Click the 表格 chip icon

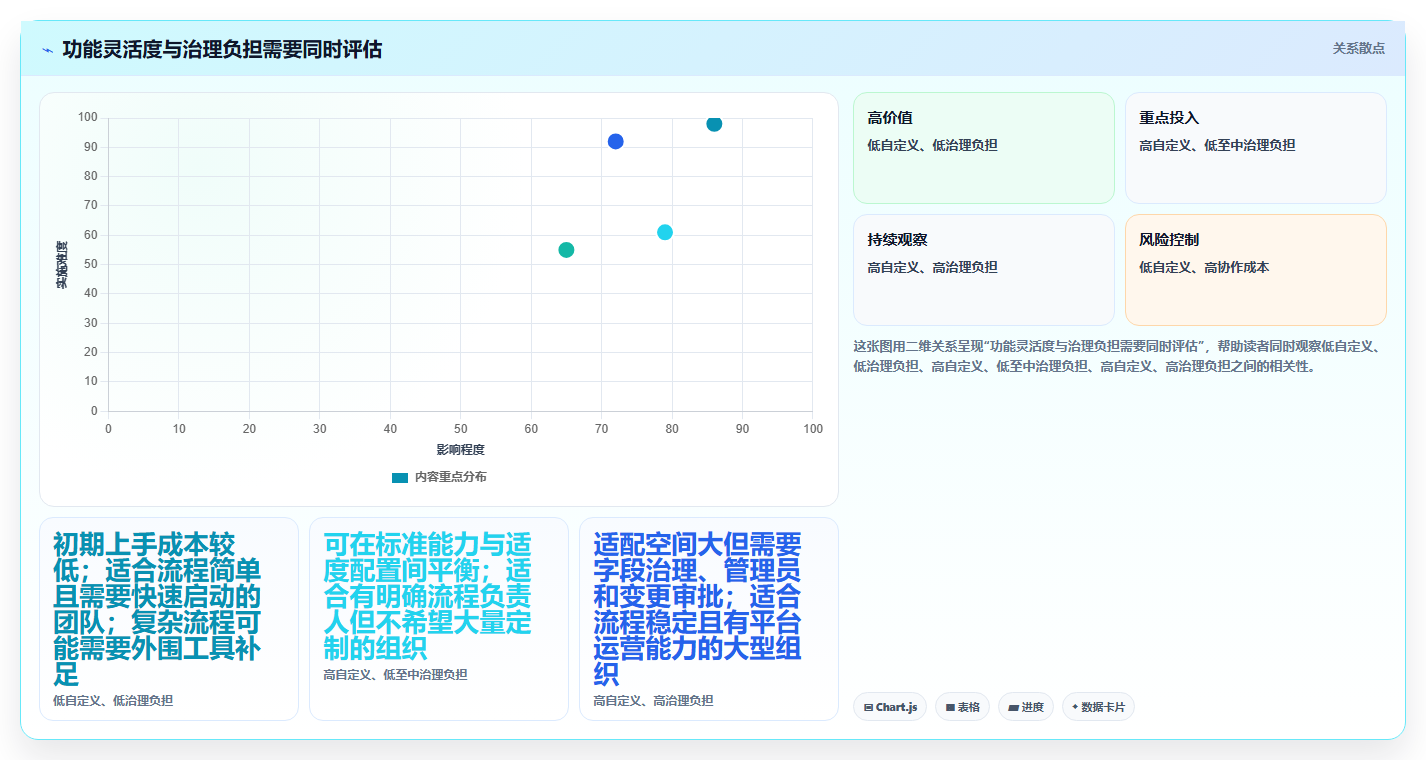(x=950, y=707)
